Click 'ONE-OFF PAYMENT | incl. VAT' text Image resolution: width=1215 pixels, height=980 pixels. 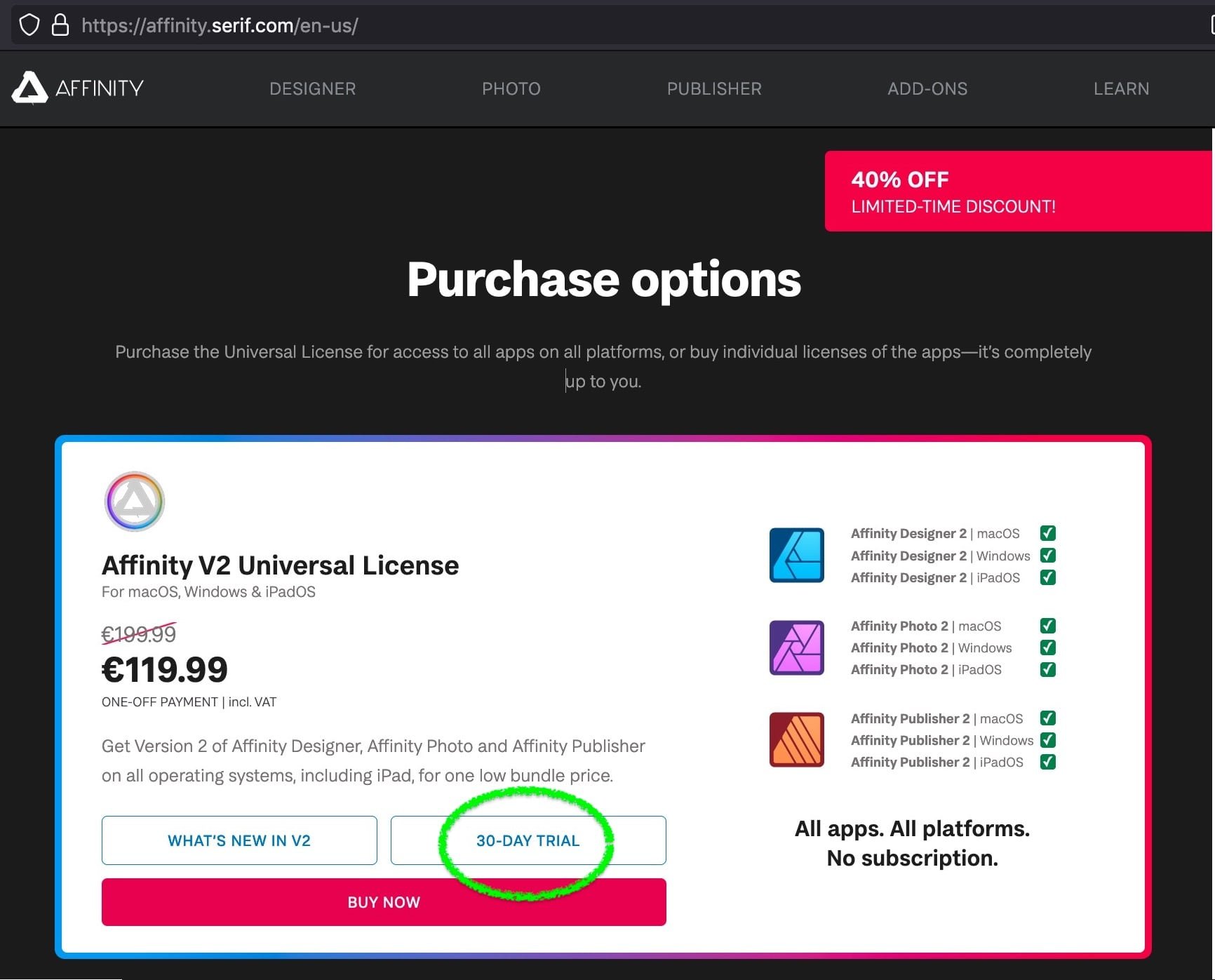tap(189, 702)
